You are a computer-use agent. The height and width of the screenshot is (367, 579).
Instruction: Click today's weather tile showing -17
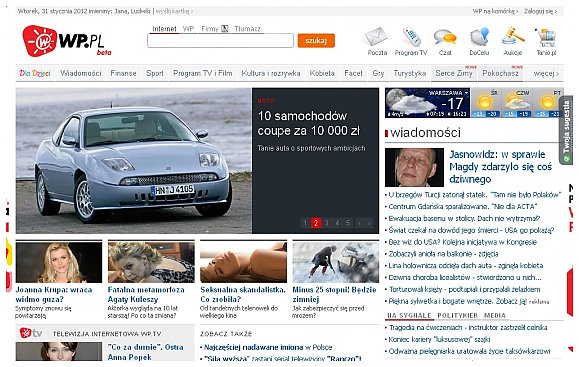click(427, 103)
